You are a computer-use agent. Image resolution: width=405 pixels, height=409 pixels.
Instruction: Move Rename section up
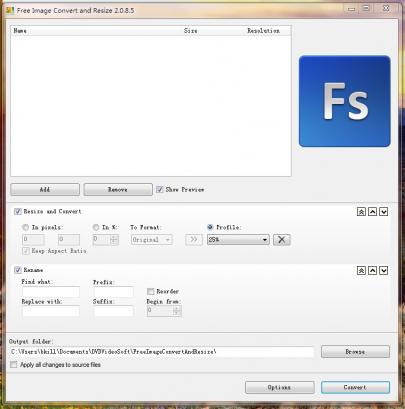click(372, 270)
